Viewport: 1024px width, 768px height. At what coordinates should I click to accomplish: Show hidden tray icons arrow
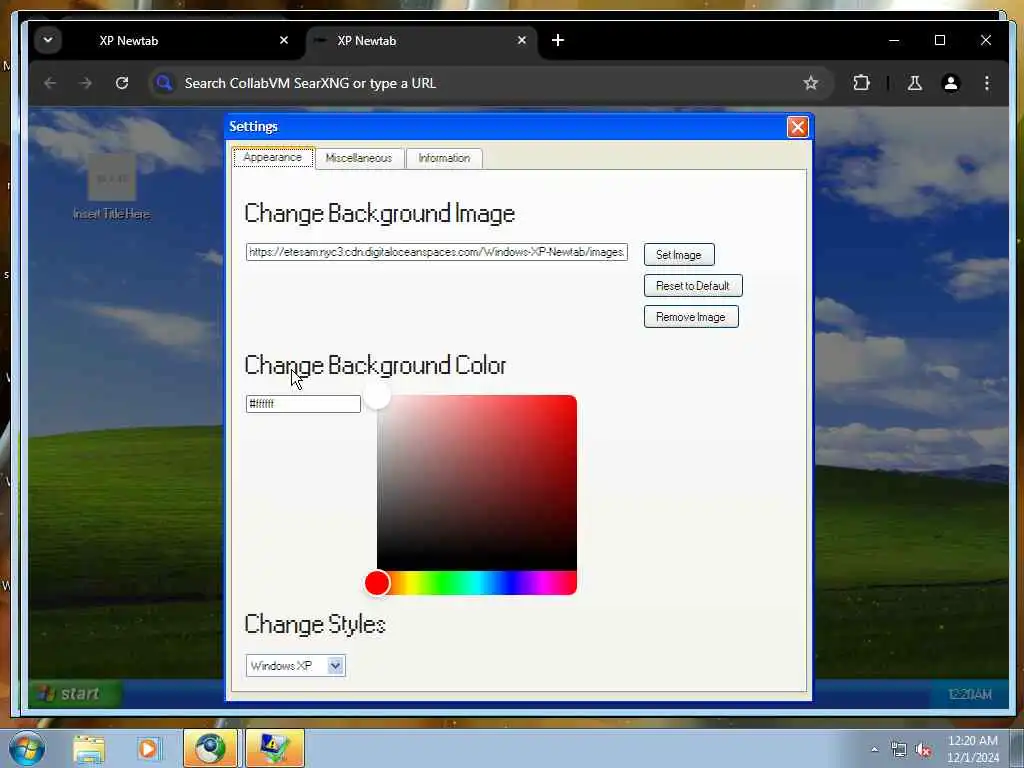point(874,750)
